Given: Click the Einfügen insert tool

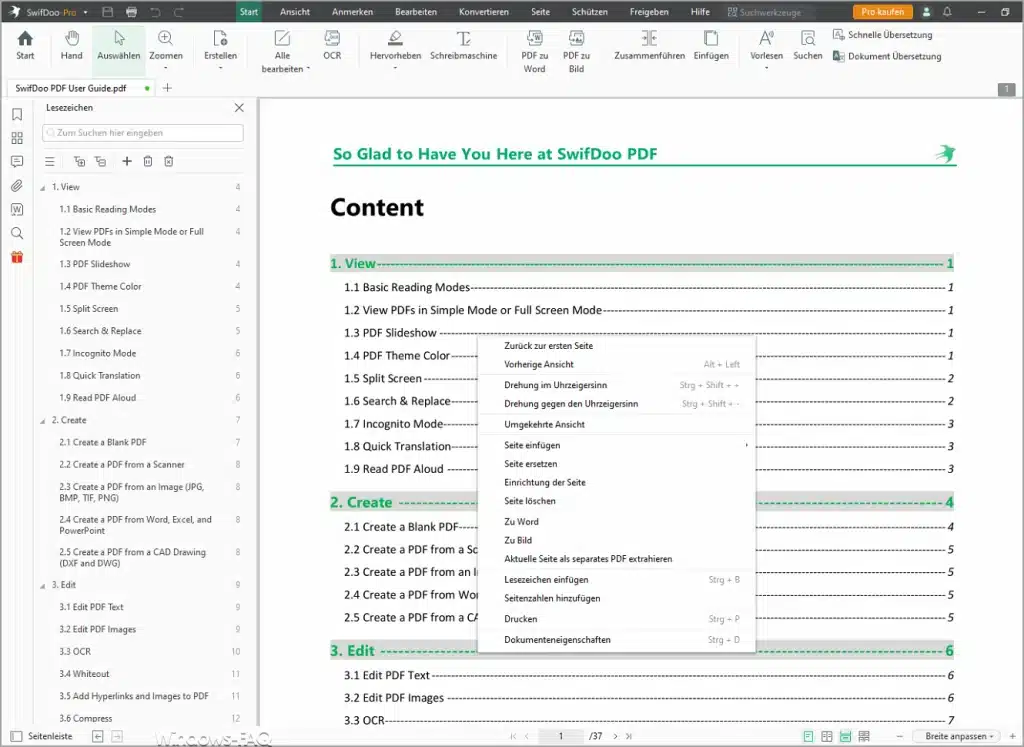Looking at the screenshot, I should (711, 46).
